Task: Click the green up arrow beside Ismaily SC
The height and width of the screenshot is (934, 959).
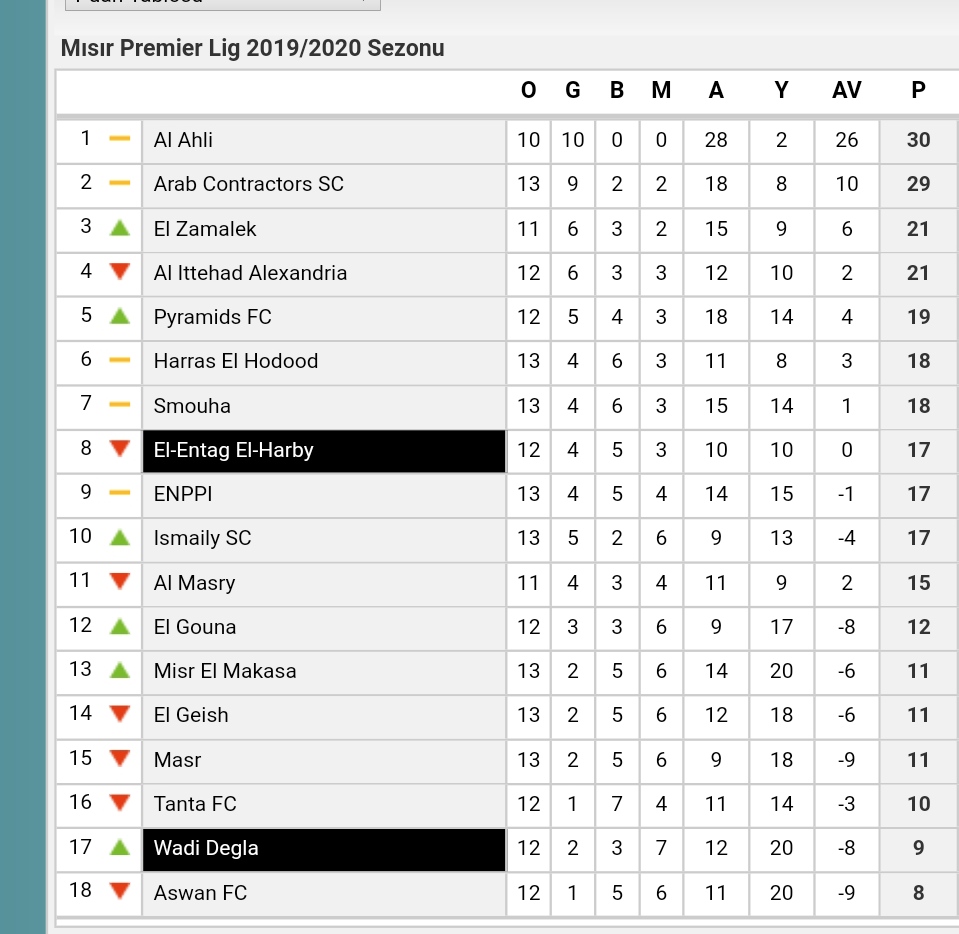Action: 120,538
